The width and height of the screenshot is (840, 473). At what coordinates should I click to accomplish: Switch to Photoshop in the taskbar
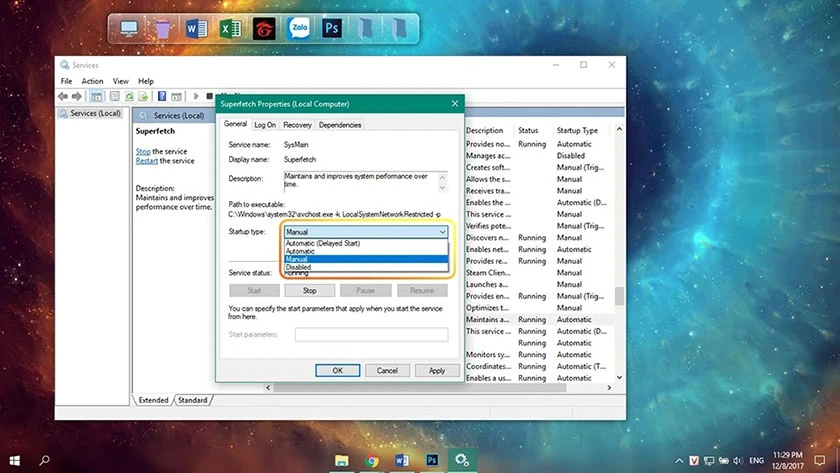click(x=432, y=460)
